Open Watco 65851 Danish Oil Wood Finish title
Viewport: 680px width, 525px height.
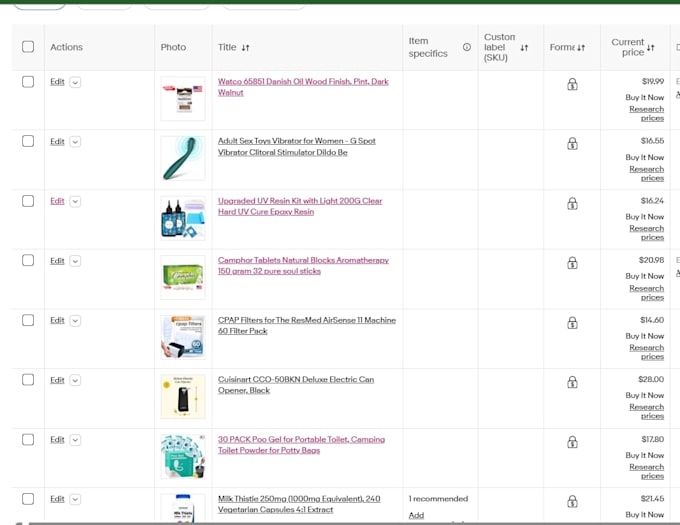pyautogui.click(x=303, y=87)
